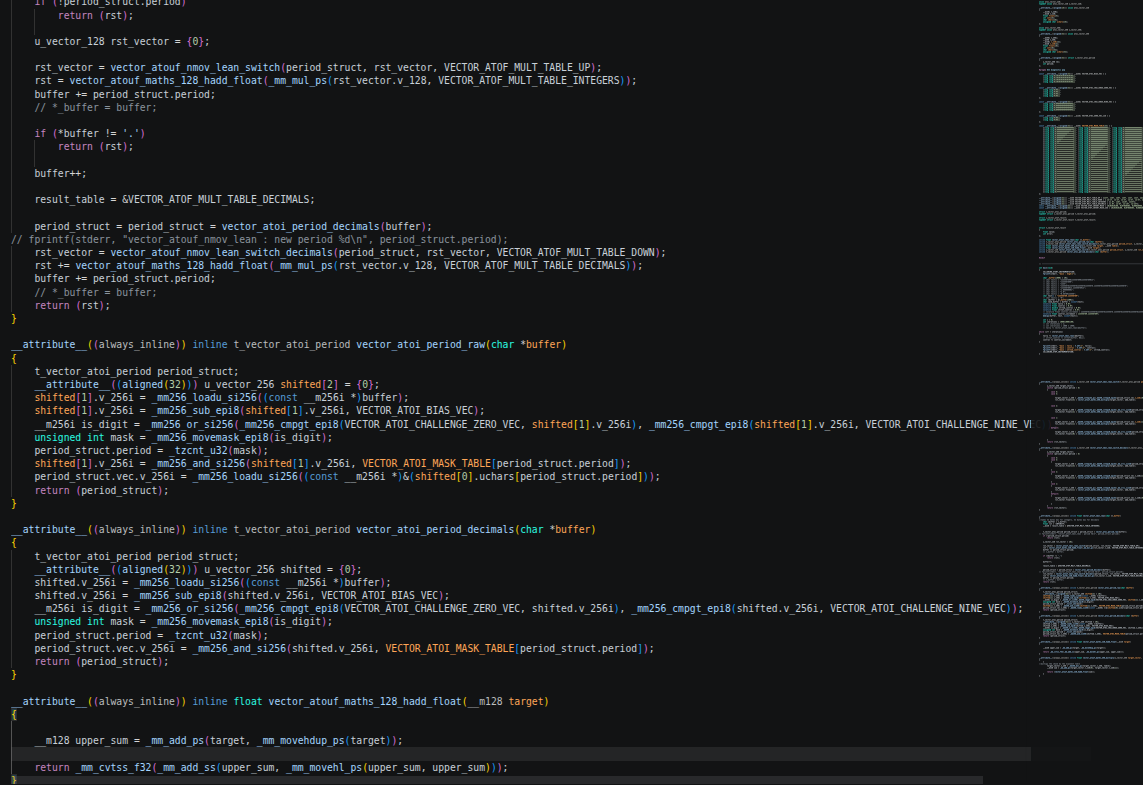The image size is (1143, 785).
Task: Place cursor on the 'buffer++;' line
Action: point(61,173)
